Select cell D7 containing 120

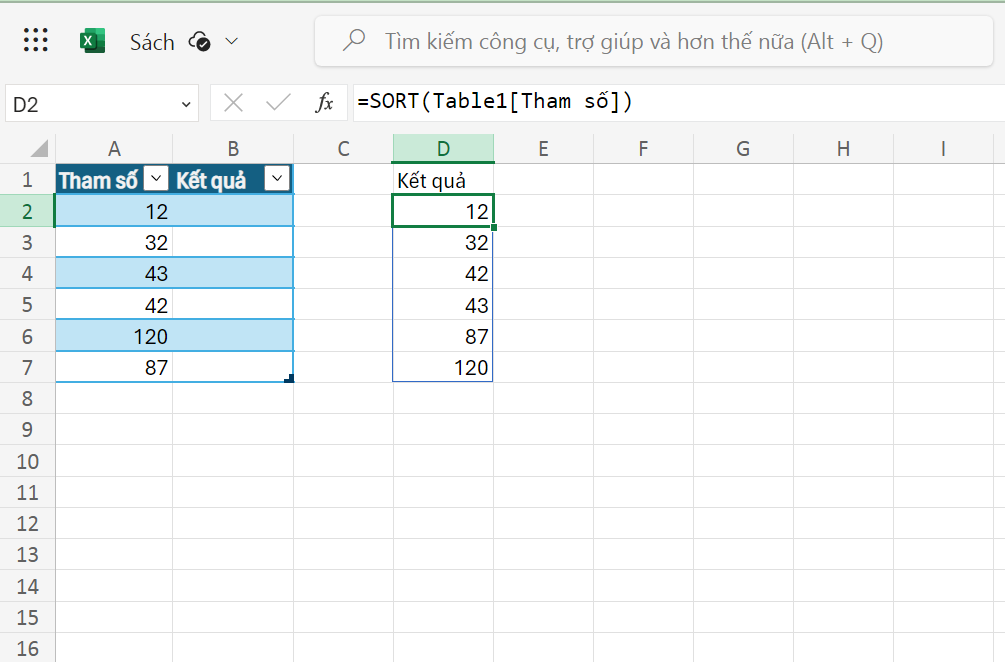click(x=443, y=367)
